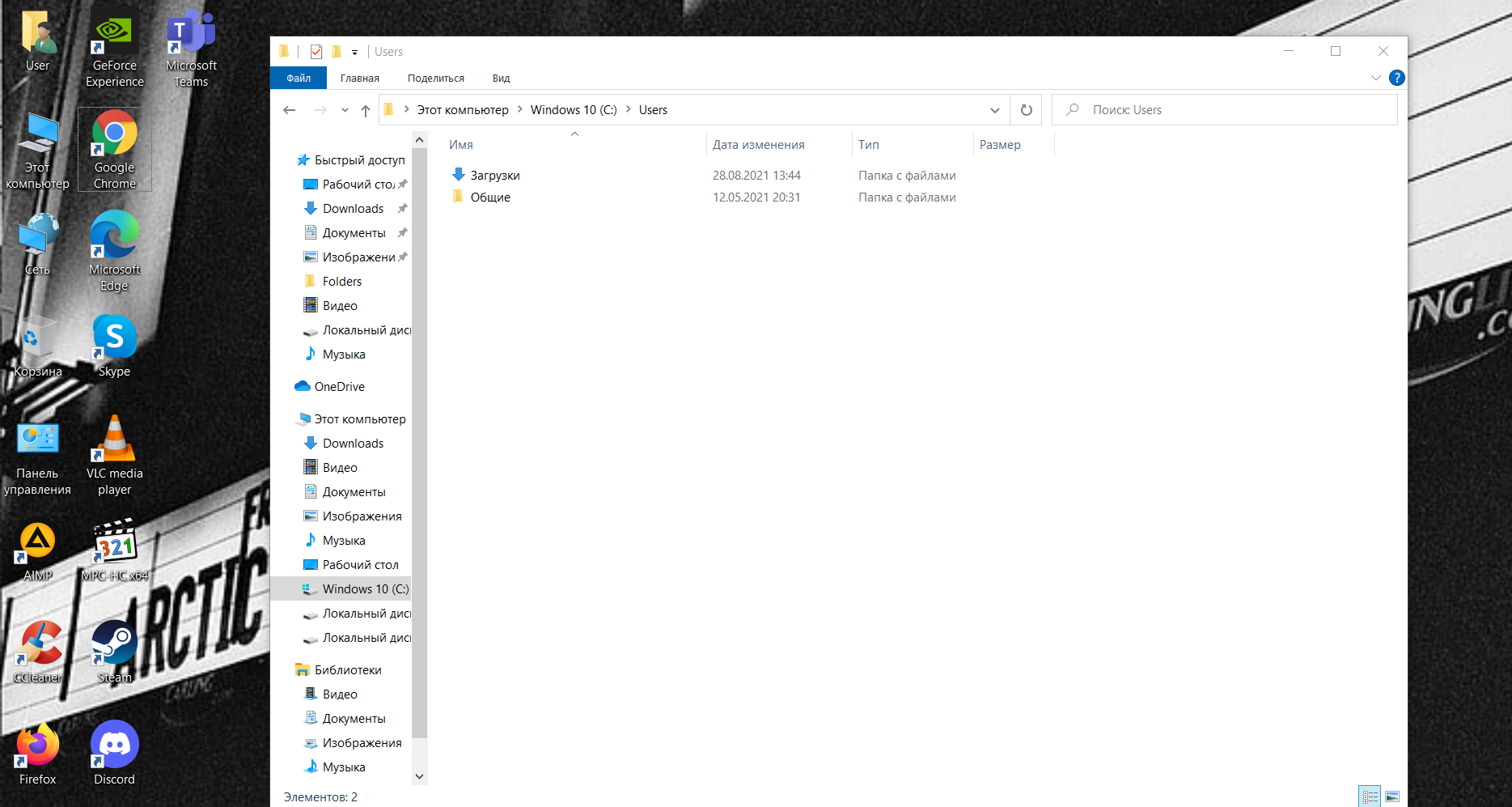Image resolution: width=1512 pixels, height=807 pixels.
Task: Select the Общие folder in the list
Action: [490, 198]
